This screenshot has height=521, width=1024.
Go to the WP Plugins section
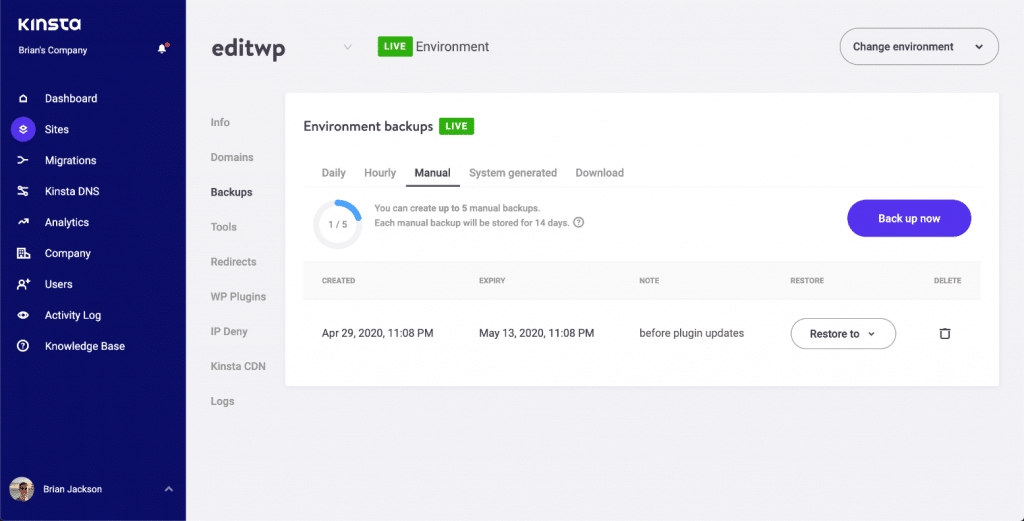(238, 297)
